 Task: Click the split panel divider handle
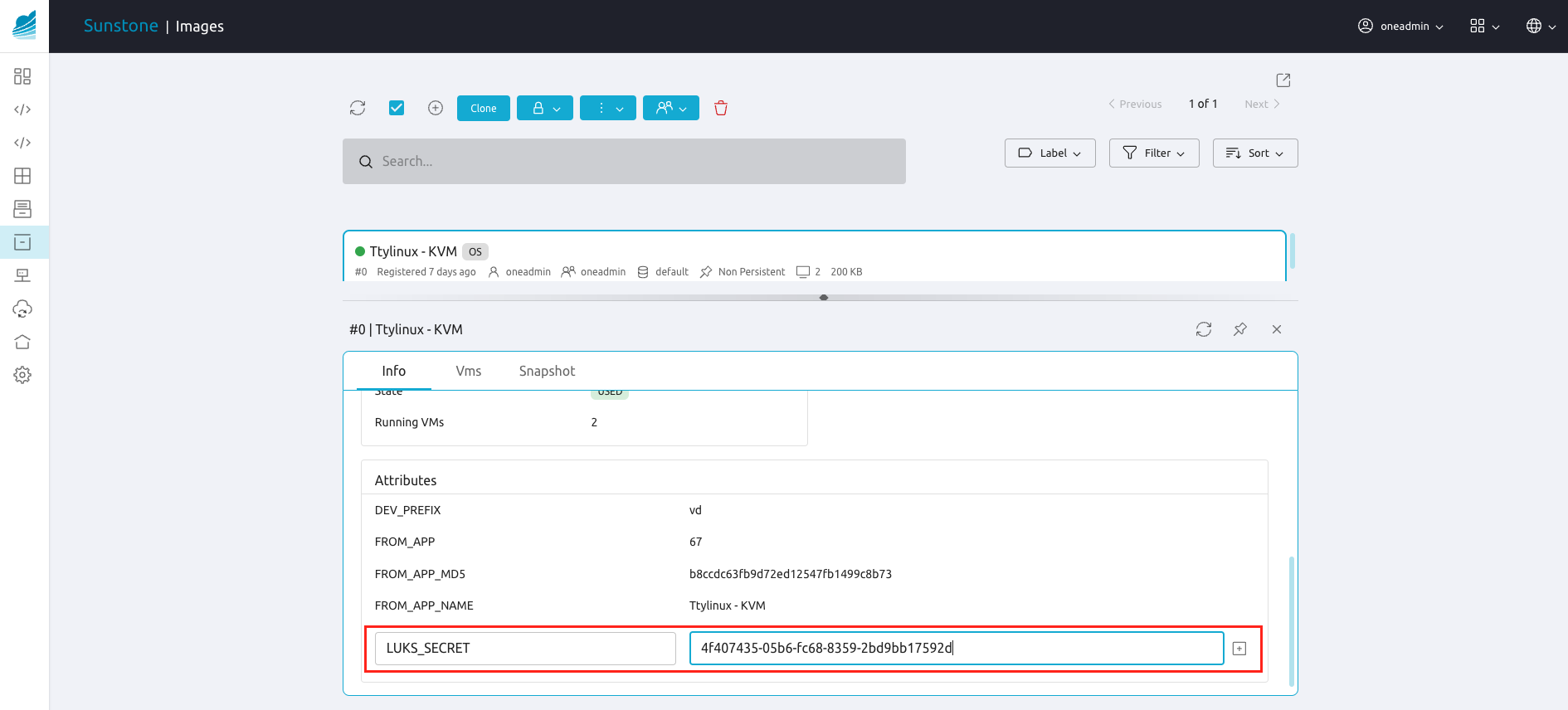point(824,297)
